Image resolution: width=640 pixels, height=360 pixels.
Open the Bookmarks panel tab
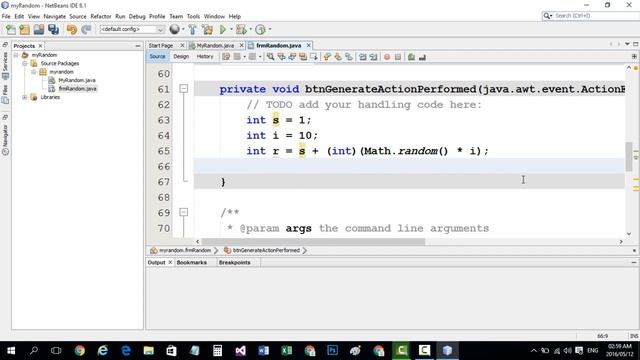point(191,262)
